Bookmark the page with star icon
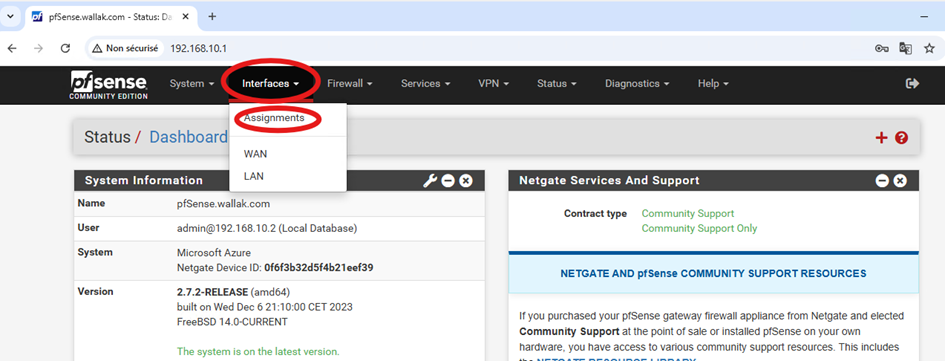This screenshot has width=945, height=361. pos(929,48)
